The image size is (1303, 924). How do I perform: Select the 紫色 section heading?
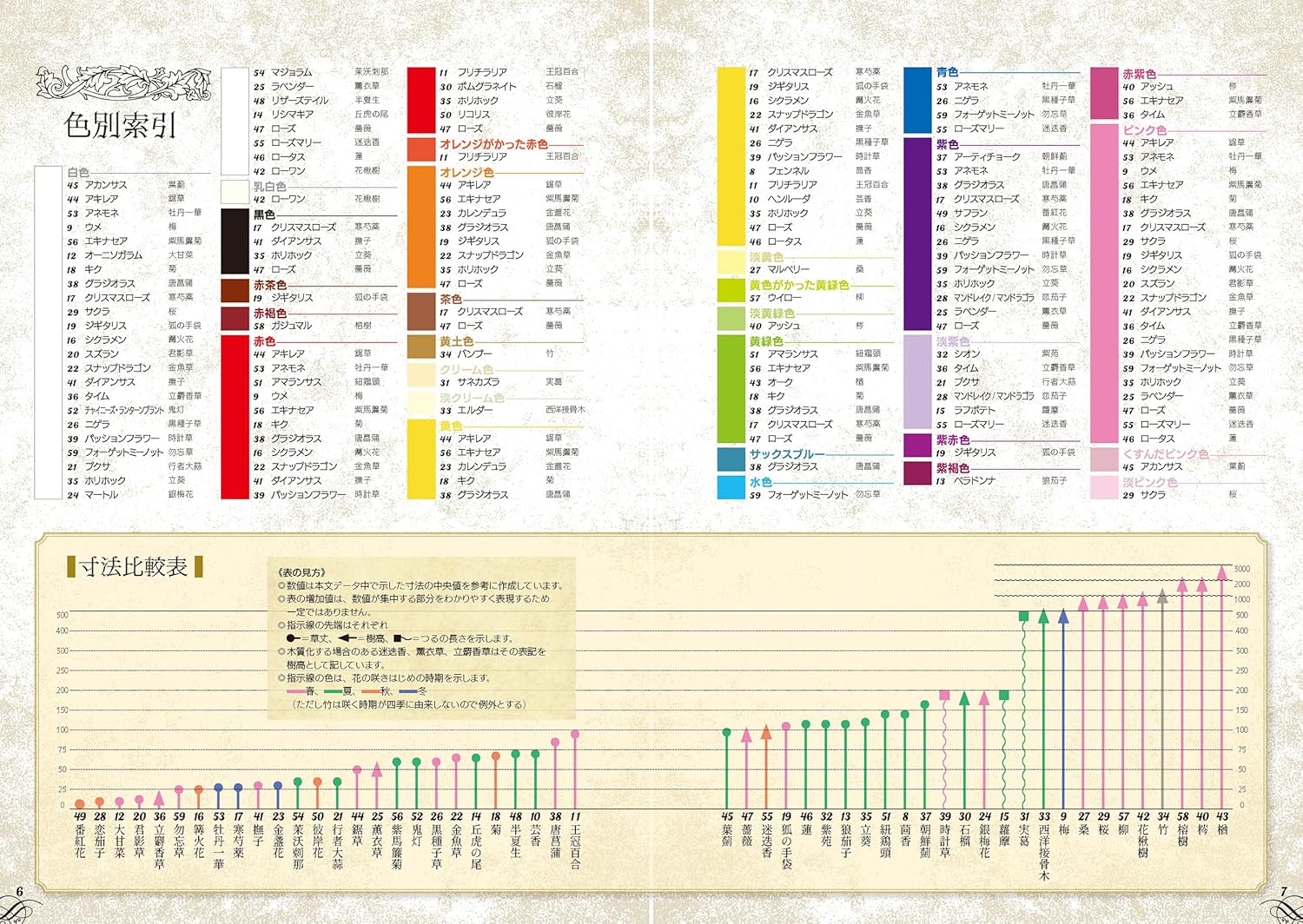click(947, 144)
